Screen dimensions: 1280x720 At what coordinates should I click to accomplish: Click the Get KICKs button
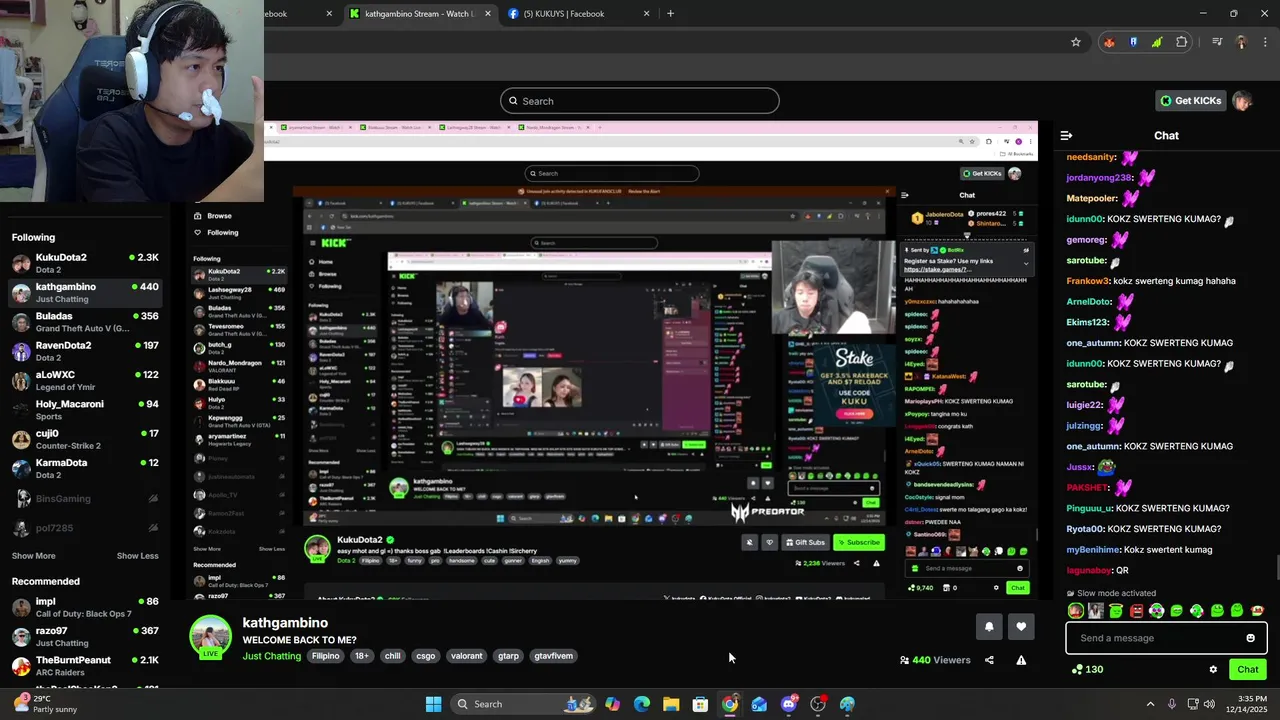(x=1190, y=101)
